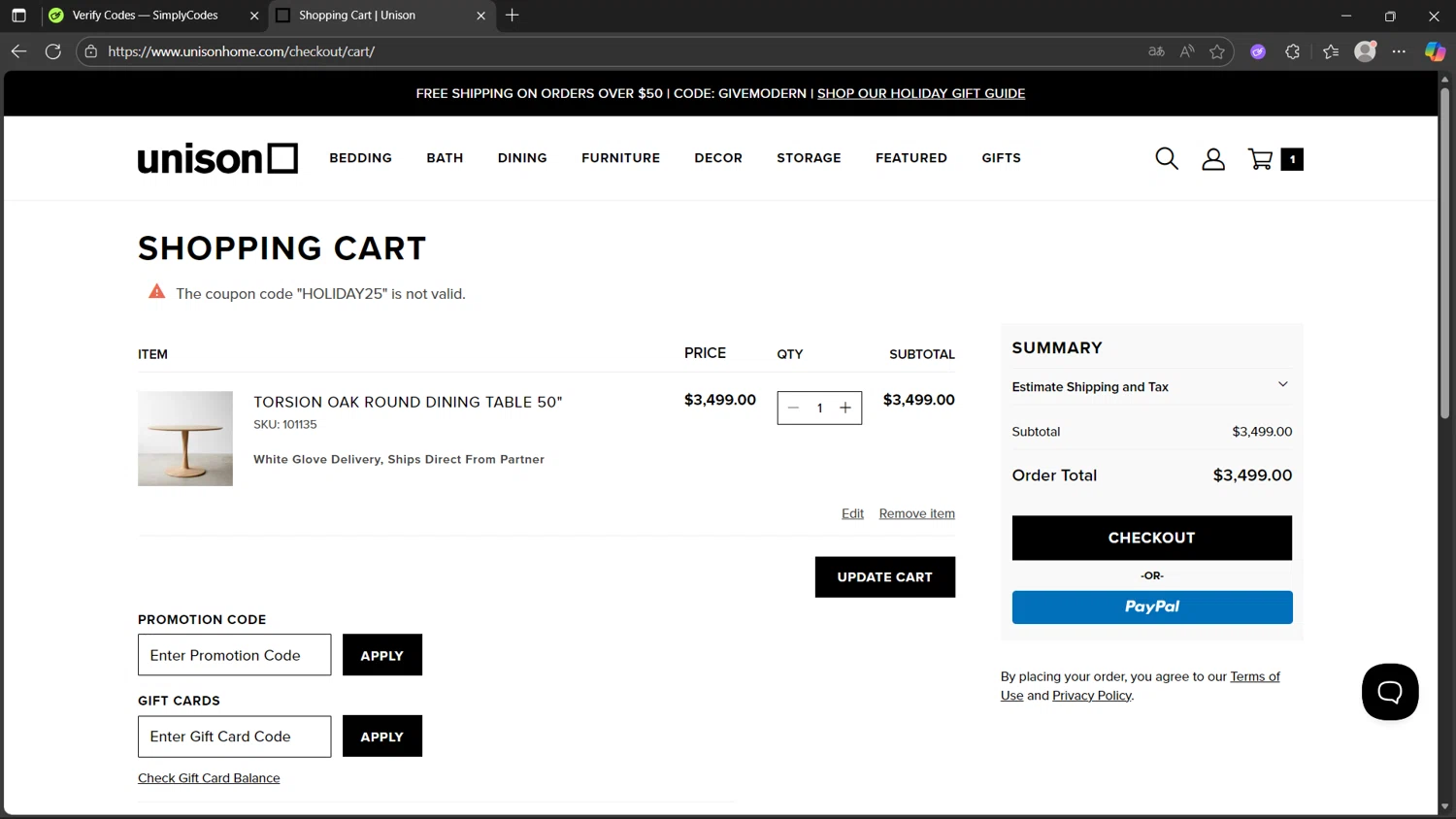This screenshot has width=1456, height=819.
Task: Click Edit link for the dining table
Action: click(x=852, y=513)
